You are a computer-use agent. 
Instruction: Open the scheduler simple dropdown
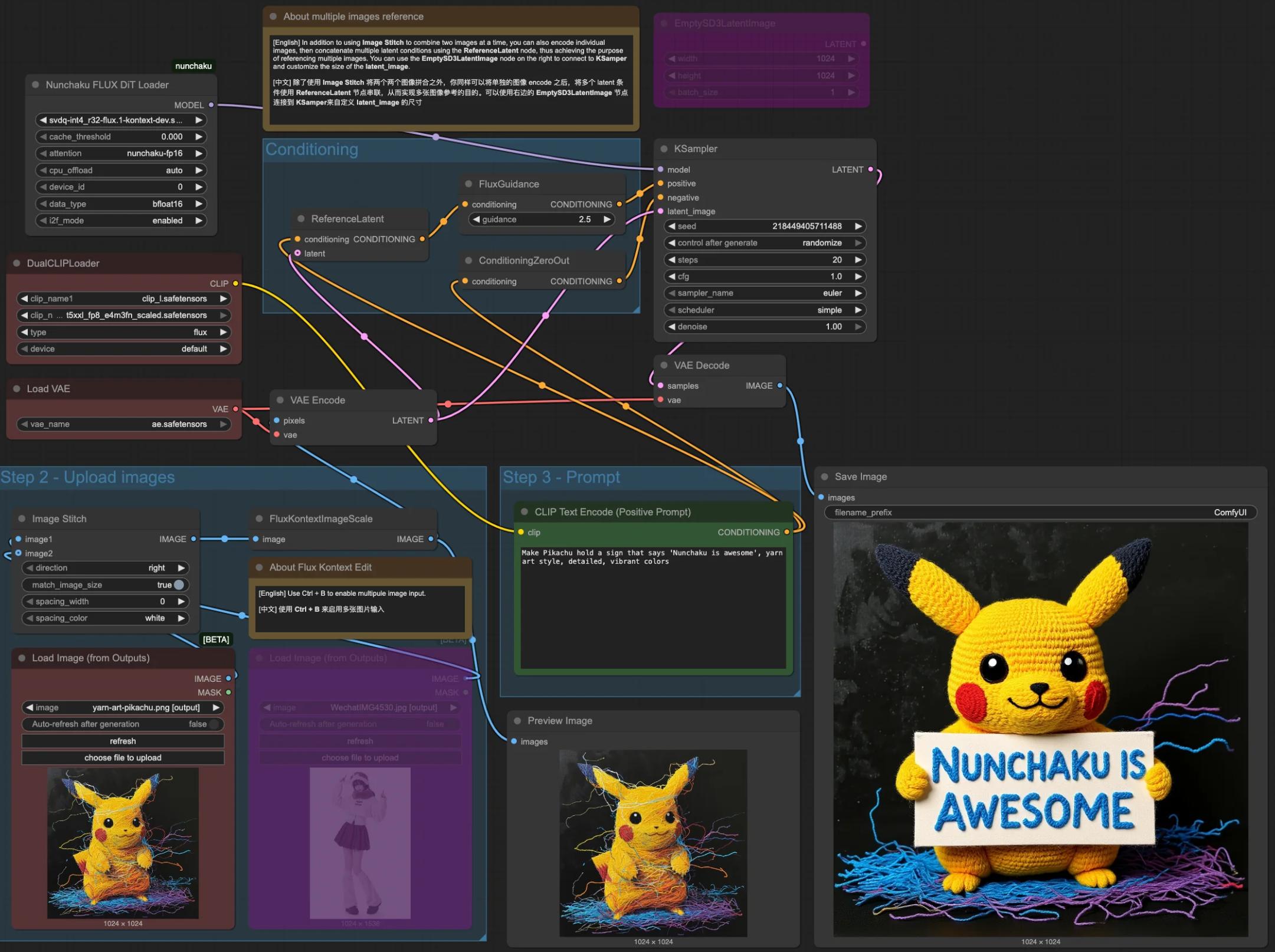pos(765,310)
